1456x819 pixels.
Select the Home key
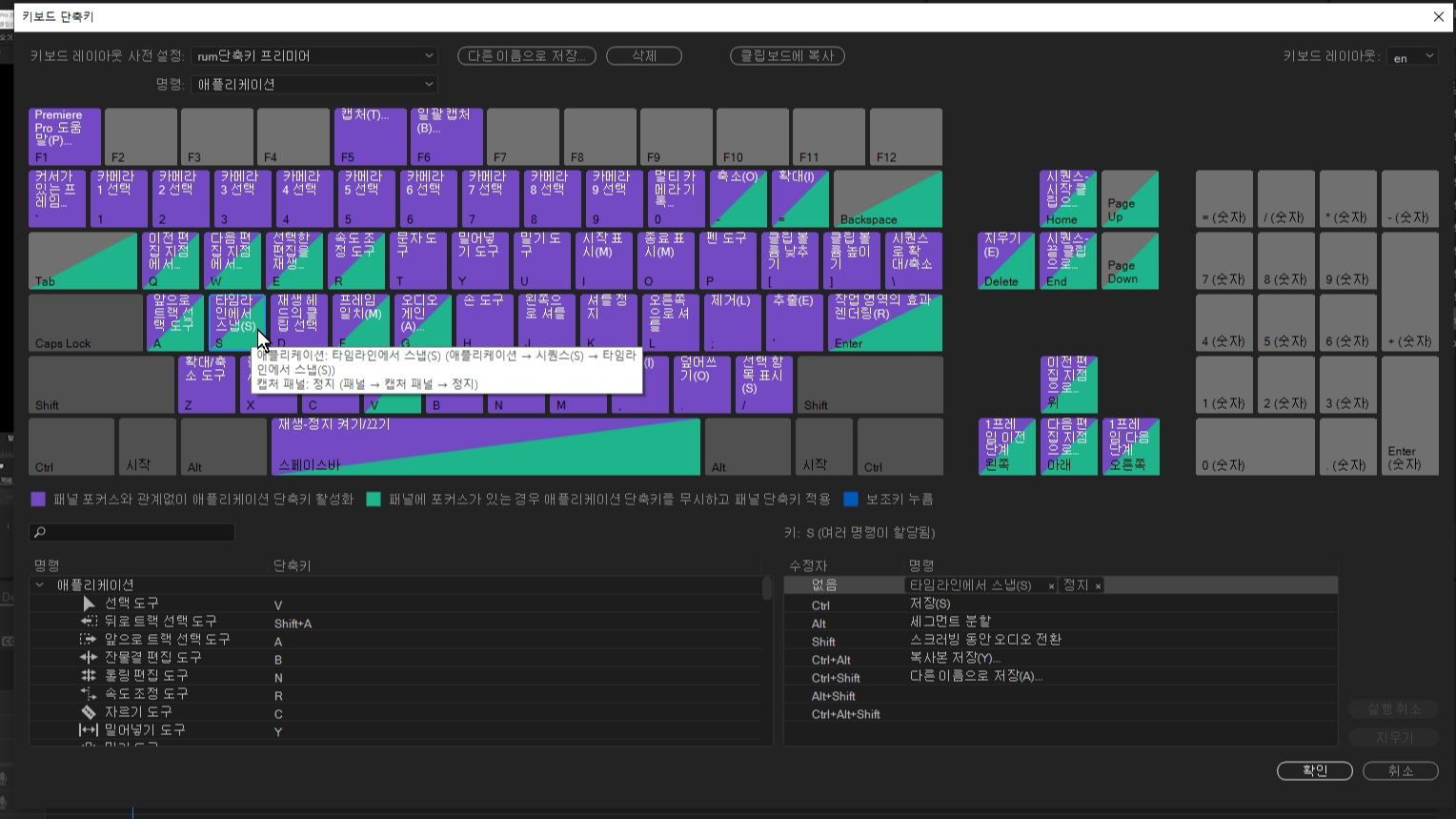[x=1068, y=198]
